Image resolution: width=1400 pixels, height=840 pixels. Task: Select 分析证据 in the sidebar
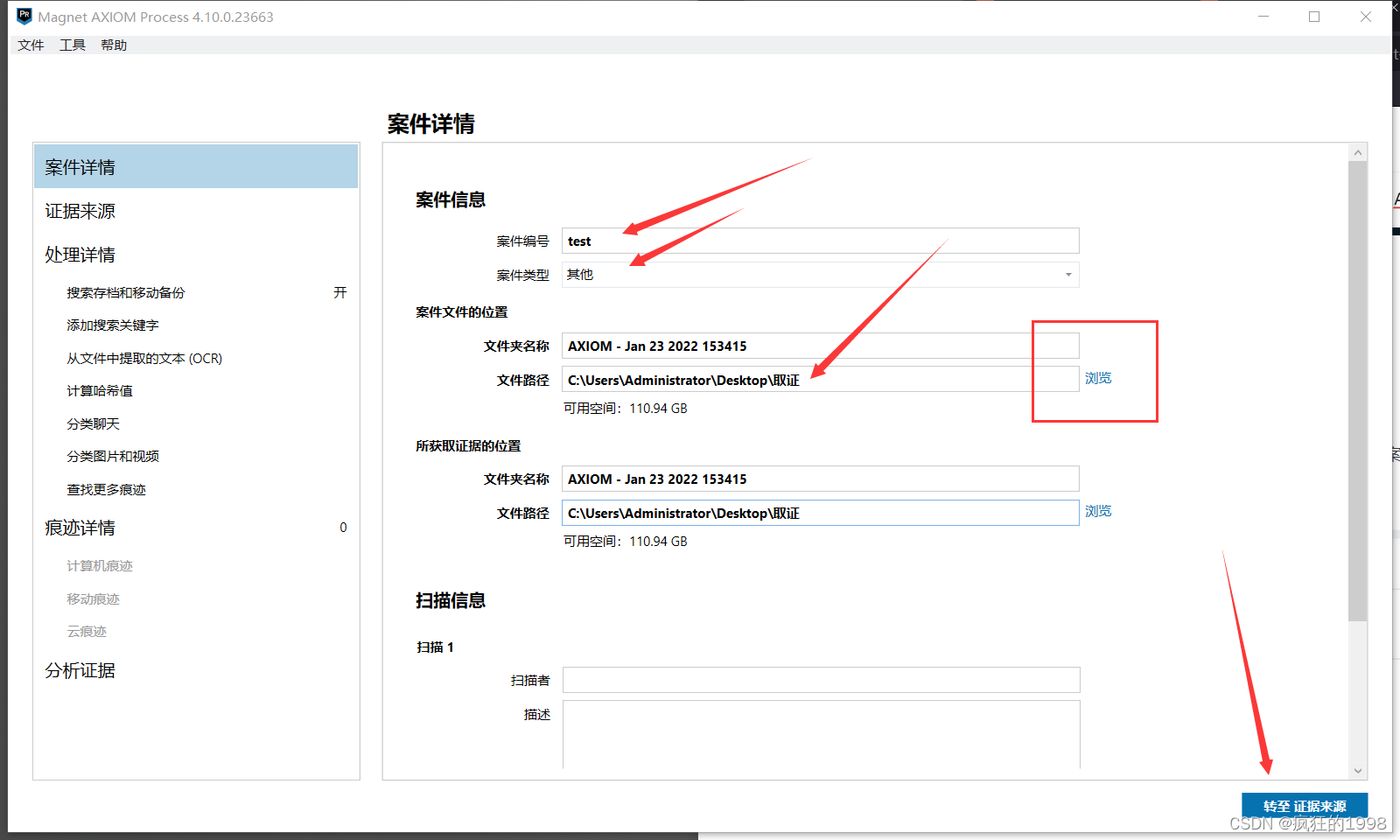(x=80, y=670)
